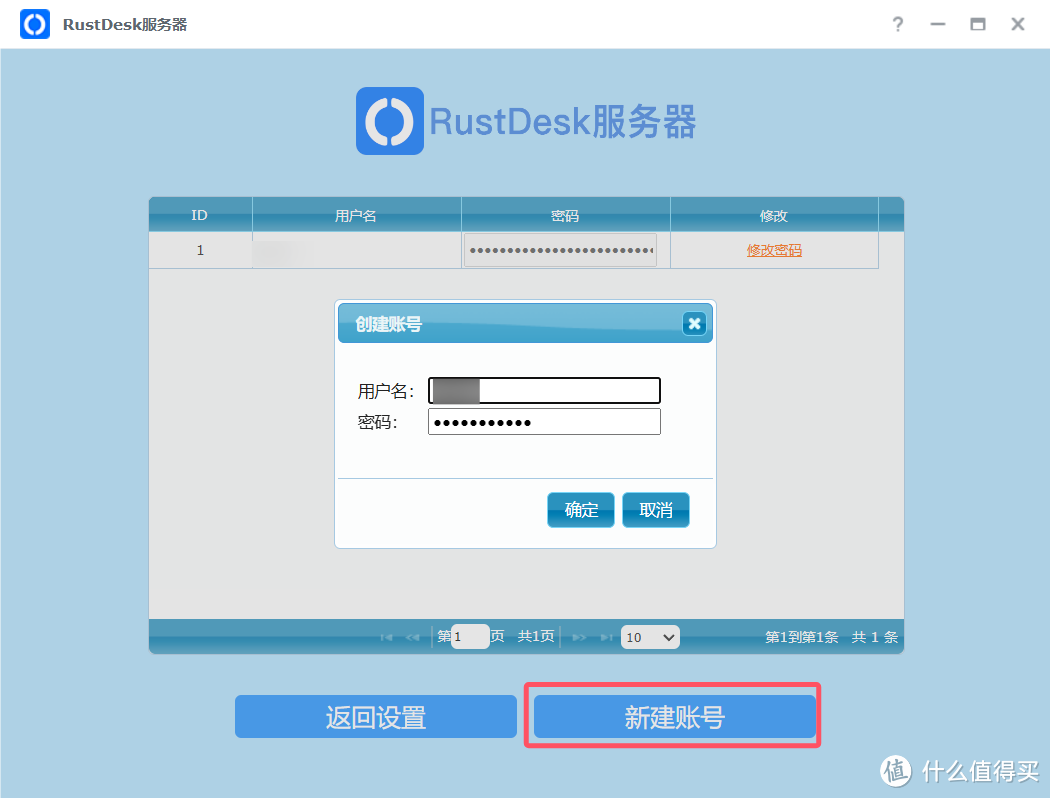The height and width of the screenshot is (798, 1050).
Task: Click the 返回设置 button
Action: (x=375, y=716)
